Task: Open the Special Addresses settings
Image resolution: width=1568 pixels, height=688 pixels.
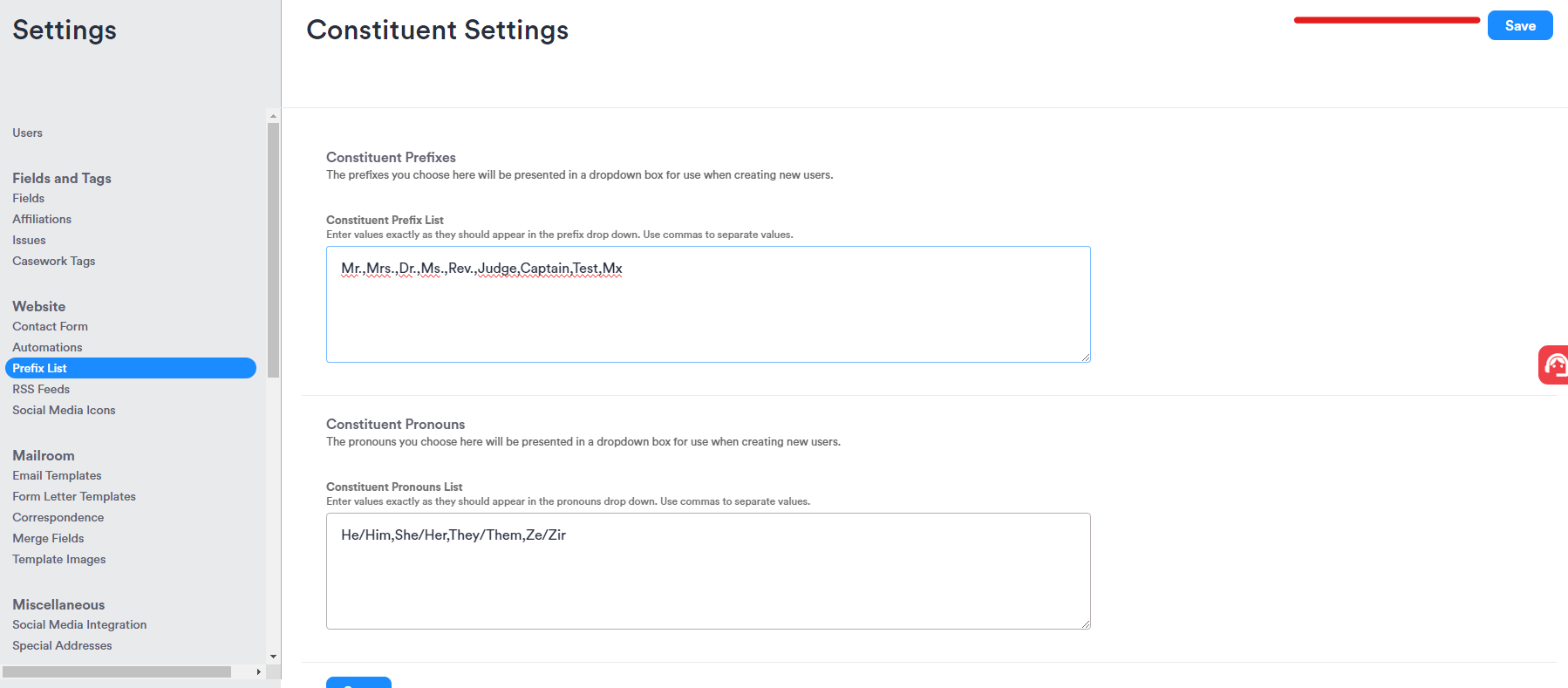Action: pos(61,645)
